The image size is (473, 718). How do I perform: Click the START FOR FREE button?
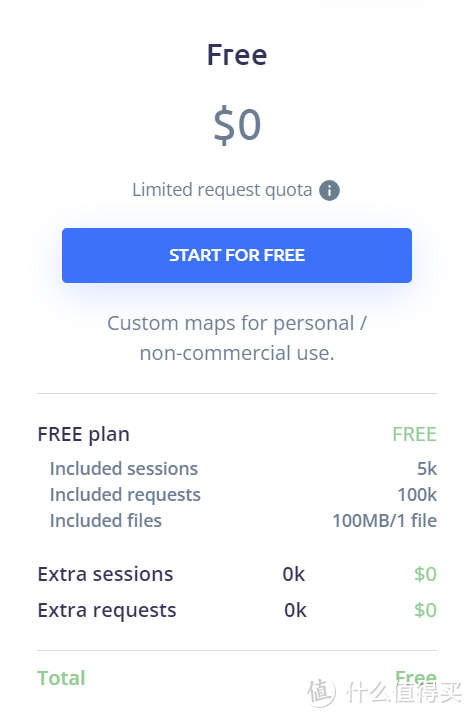[x=237, y=255]
